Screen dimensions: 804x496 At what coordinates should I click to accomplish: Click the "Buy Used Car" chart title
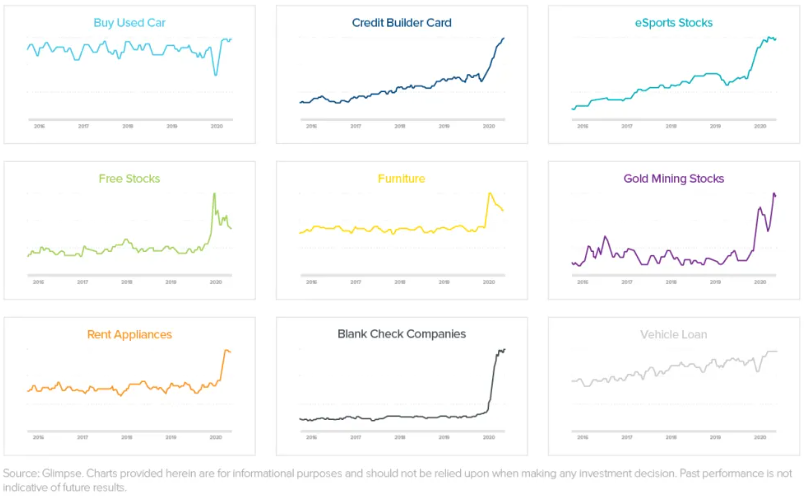(x=129, y=22)
